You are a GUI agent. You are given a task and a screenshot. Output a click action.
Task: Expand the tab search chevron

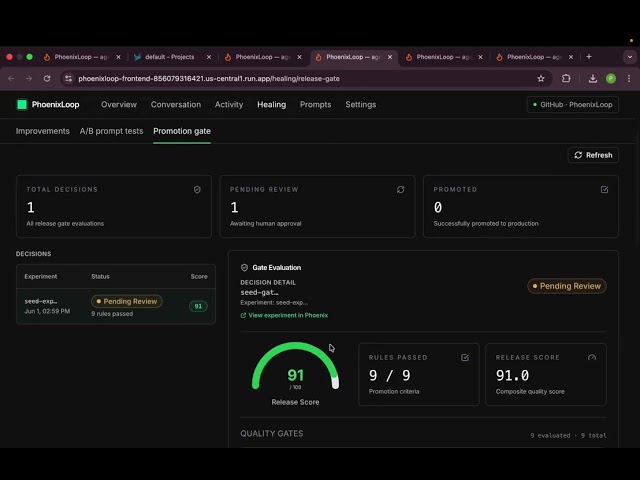630,57
